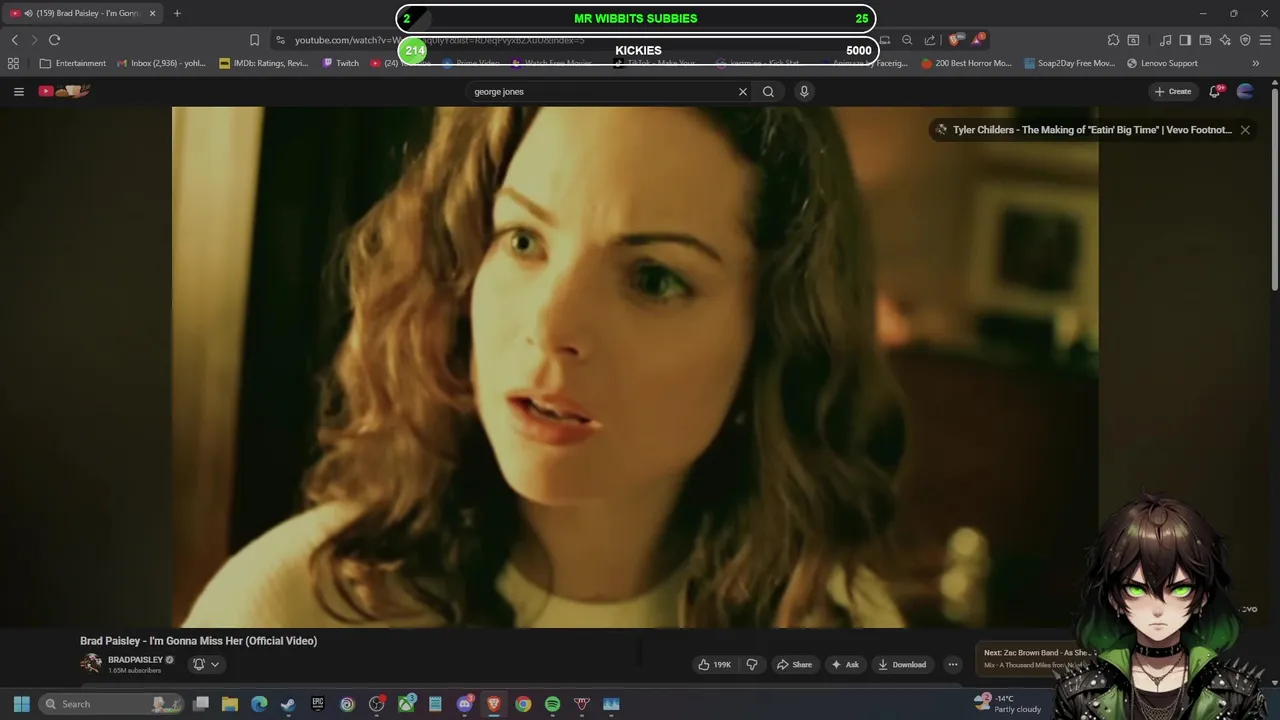This screenshot has width=1280, height=720.
Task: Open IMDb Ratings bookmark
Action: [x=264, y=63]
